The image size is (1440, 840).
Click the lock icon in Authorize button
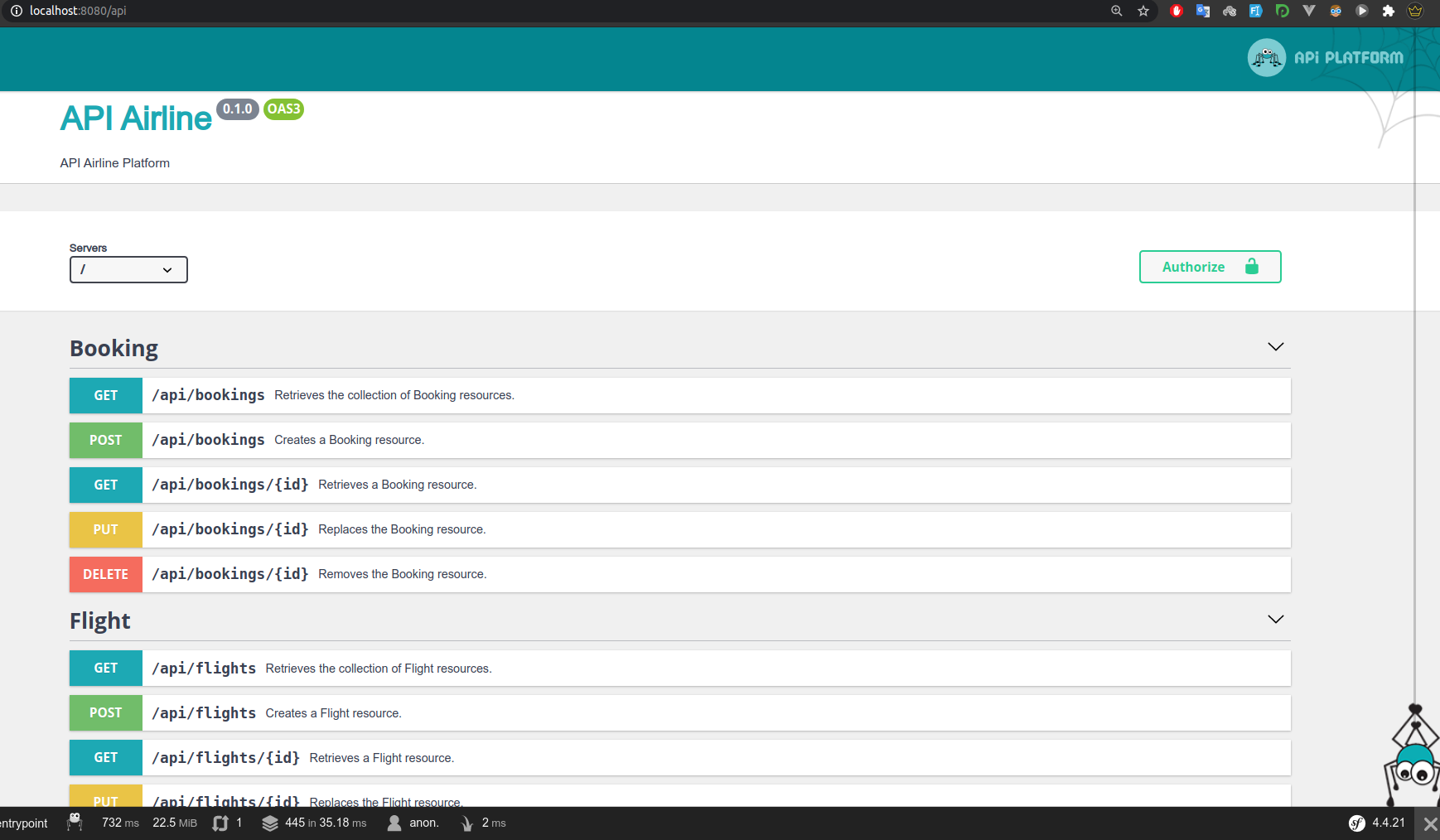tap(1252, 266)
